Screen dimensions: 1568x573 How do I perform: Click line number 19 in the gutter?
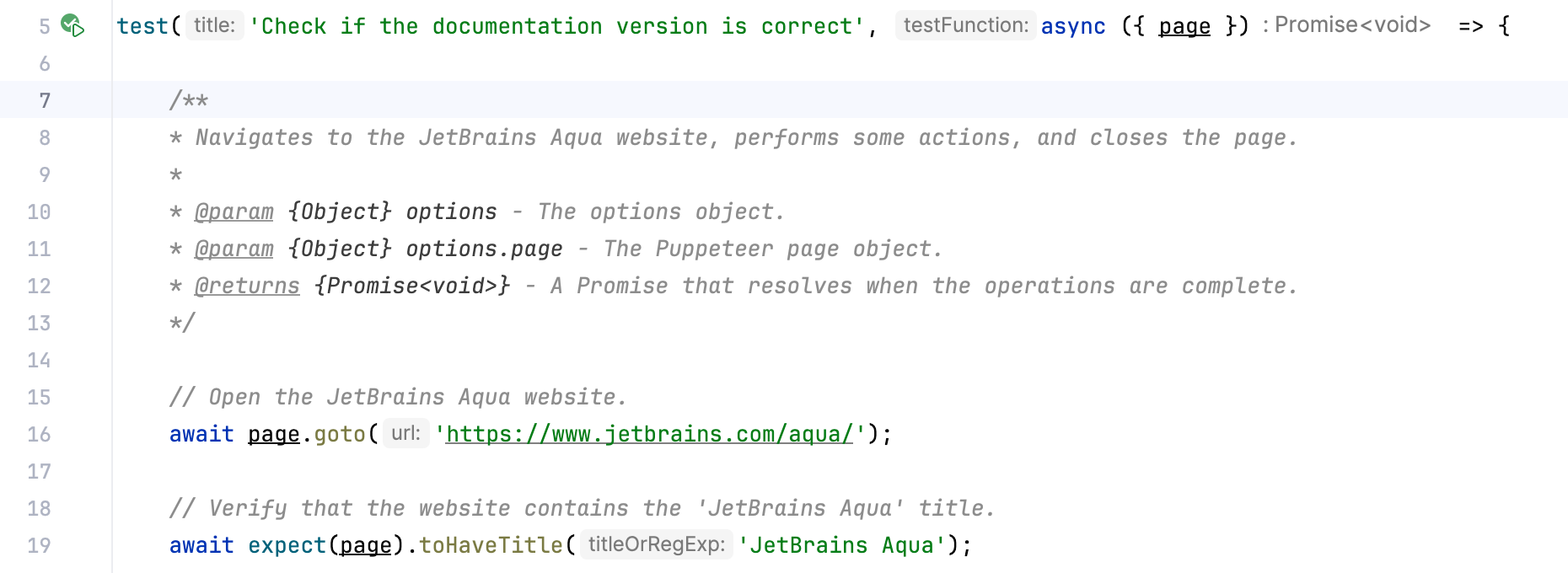[x=39, y=545]
